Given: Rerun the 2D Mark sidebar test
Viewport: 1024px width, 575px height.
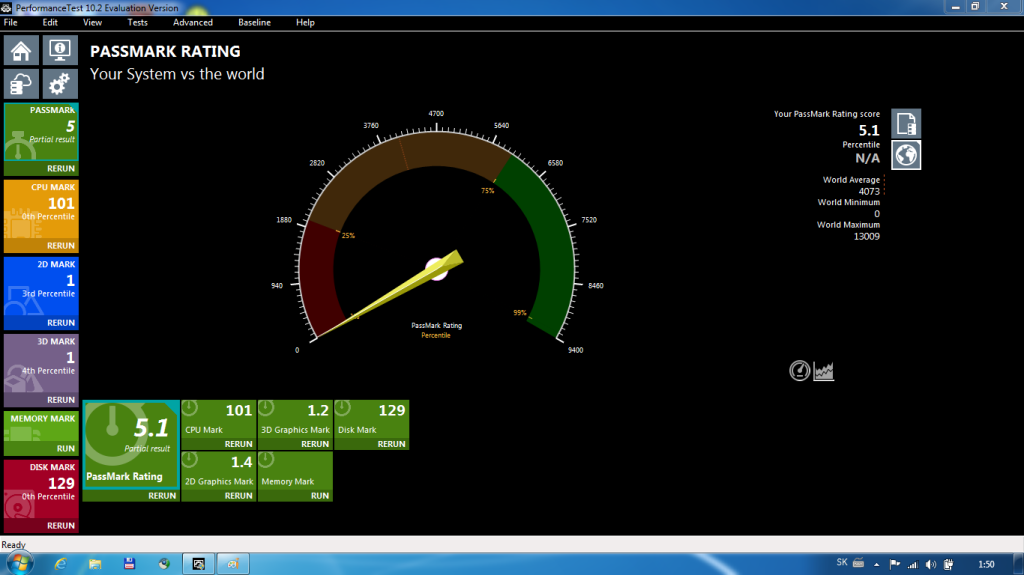Looking at the screenshot, I should pos(61,323).
